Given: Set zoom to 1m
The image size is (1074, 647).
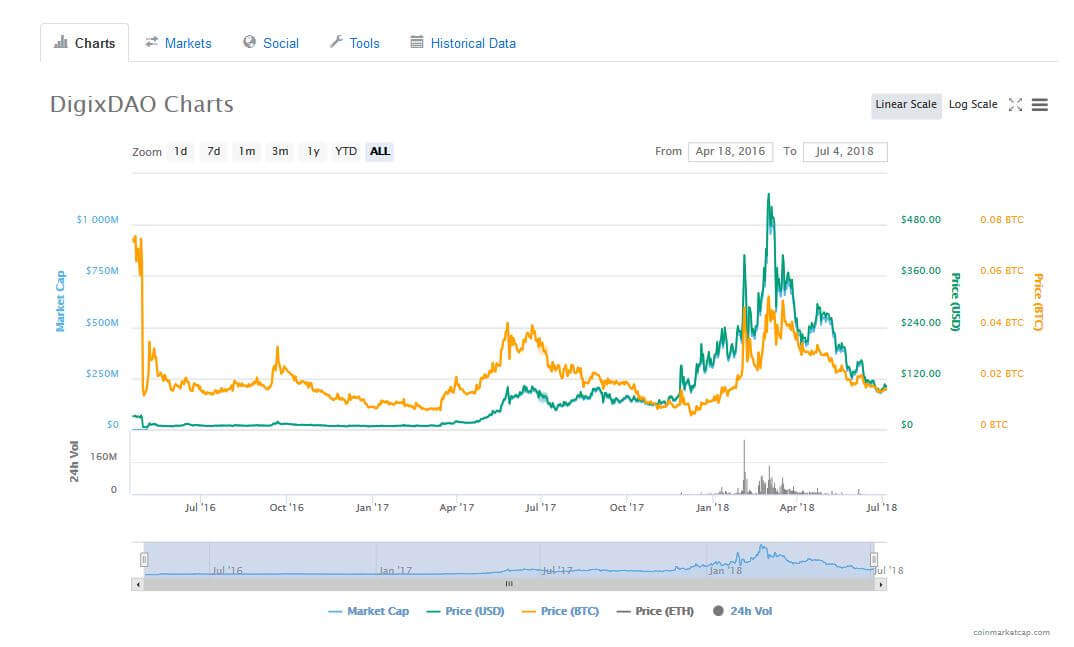Looking at the screenshot, I should click(x=247, y=151).
